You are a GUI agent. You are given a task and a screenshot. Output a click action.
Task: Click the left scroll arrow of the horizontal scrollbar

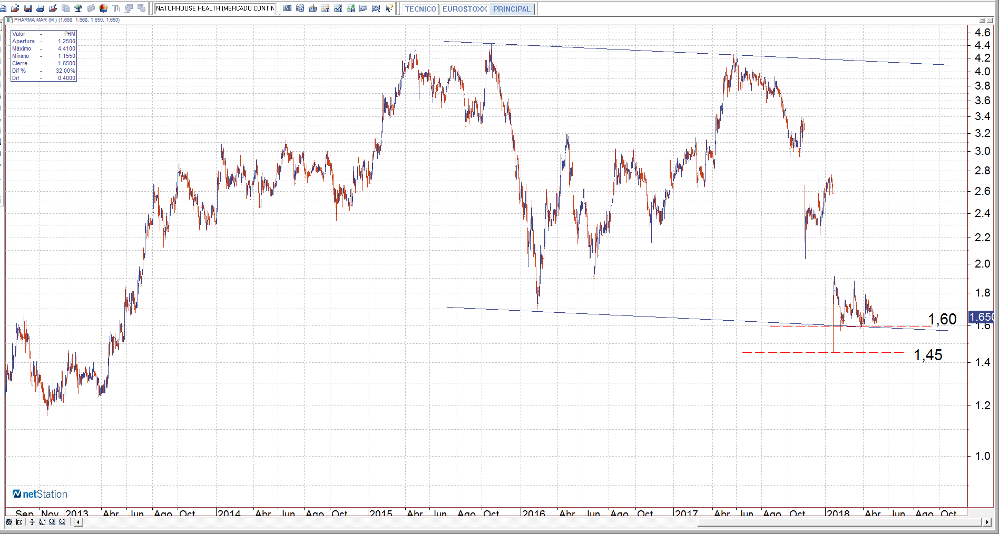(x=78, y=523)
